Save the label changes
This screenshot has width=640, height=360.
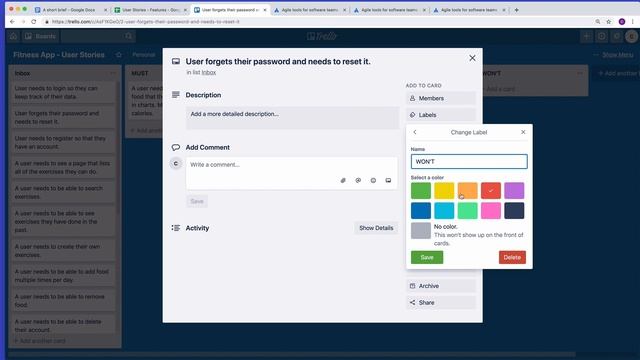[x=427, y=257]
